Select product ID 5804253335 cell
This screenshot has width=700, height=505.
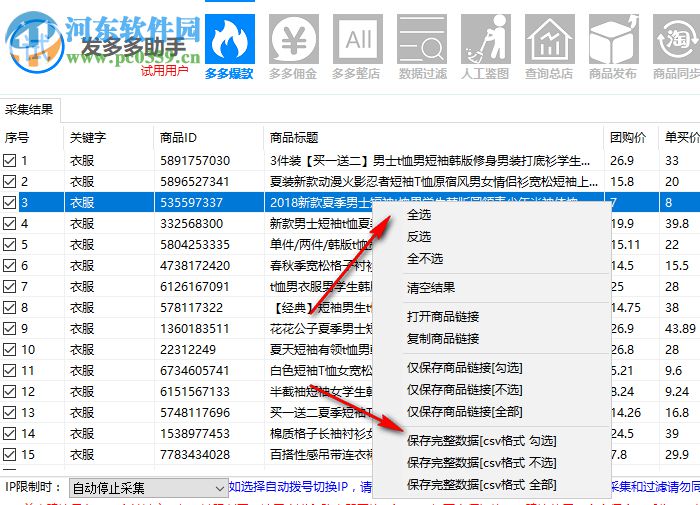point(195,244)
